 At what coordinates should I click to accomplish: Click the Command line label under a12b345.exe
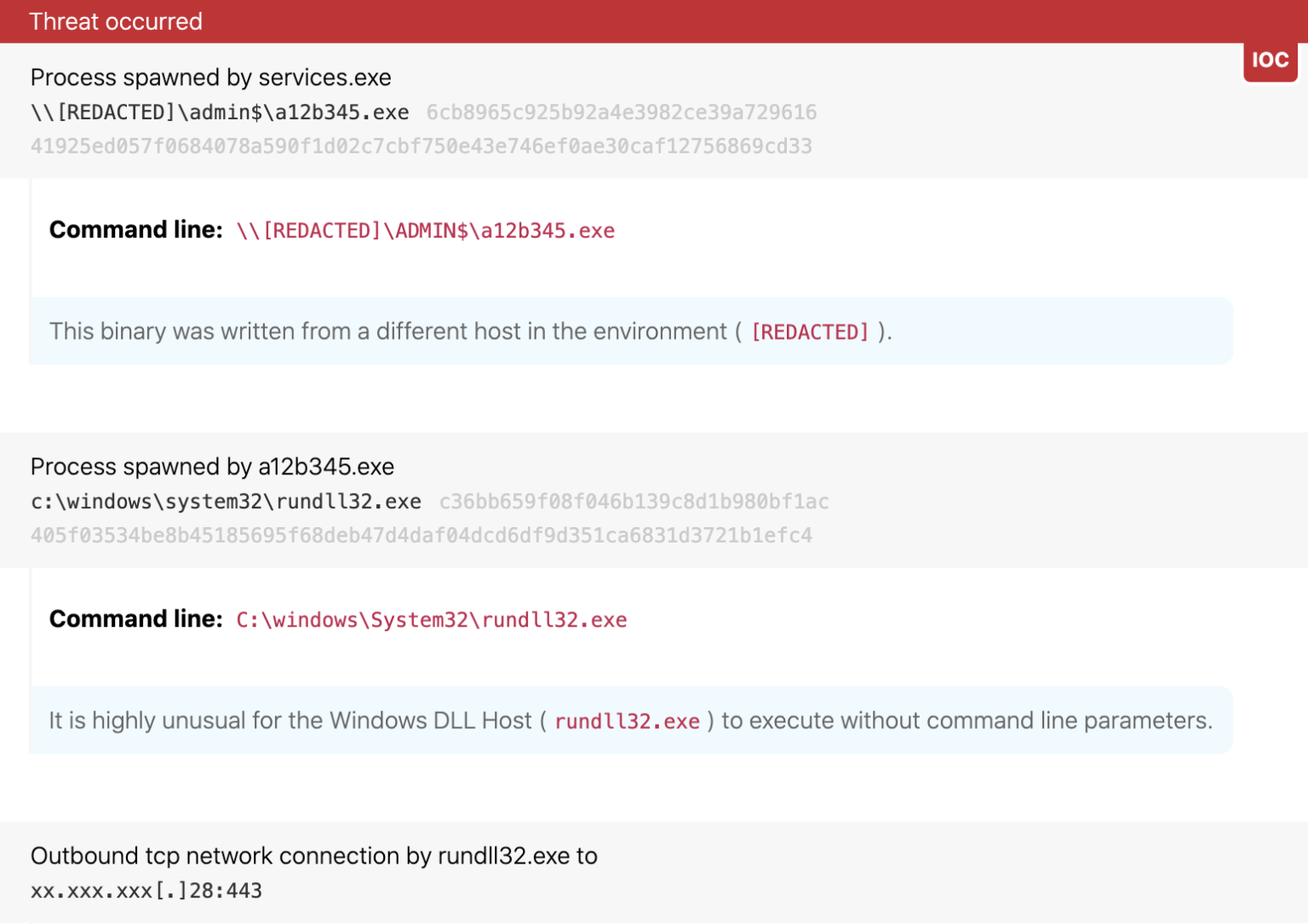click(x=135, y=618)
